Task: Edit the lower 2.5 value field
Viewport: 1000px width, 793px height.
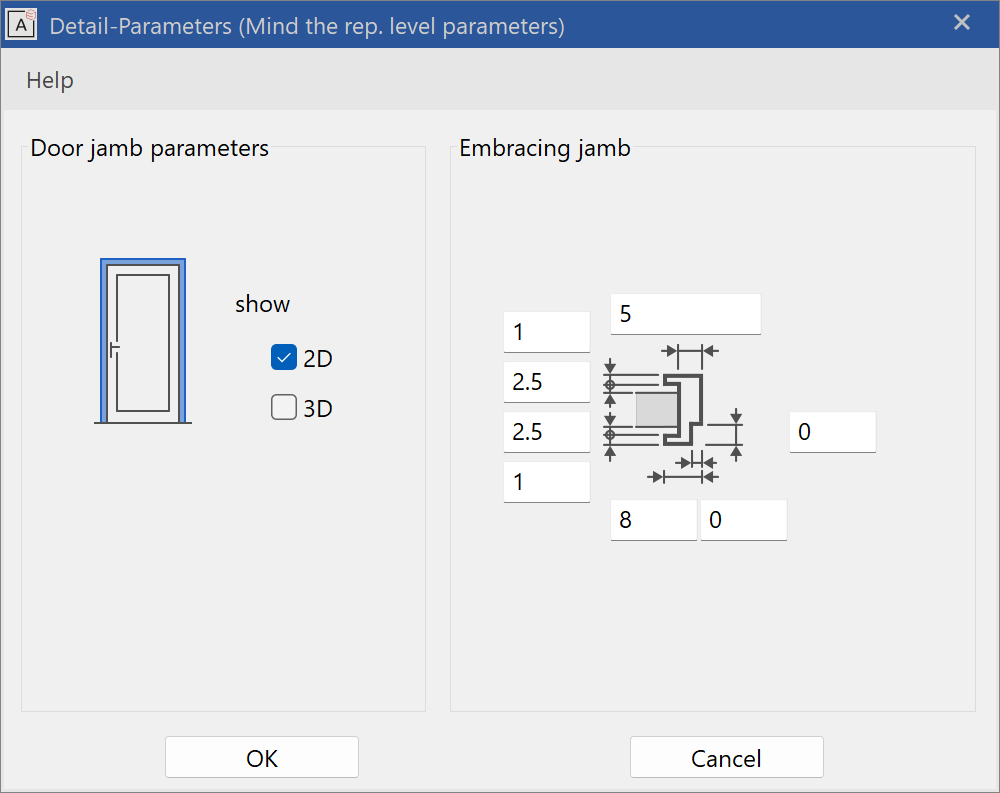Action: coord(547,432)
